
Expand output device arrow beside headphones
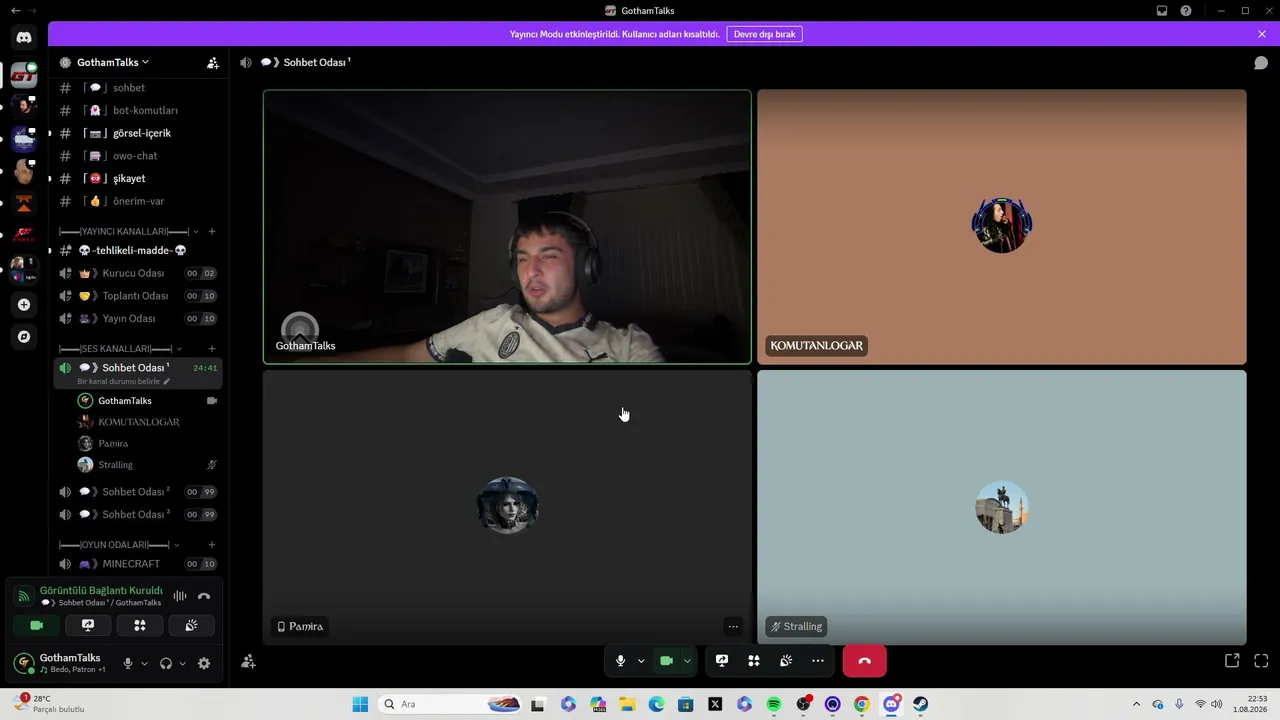182,663
